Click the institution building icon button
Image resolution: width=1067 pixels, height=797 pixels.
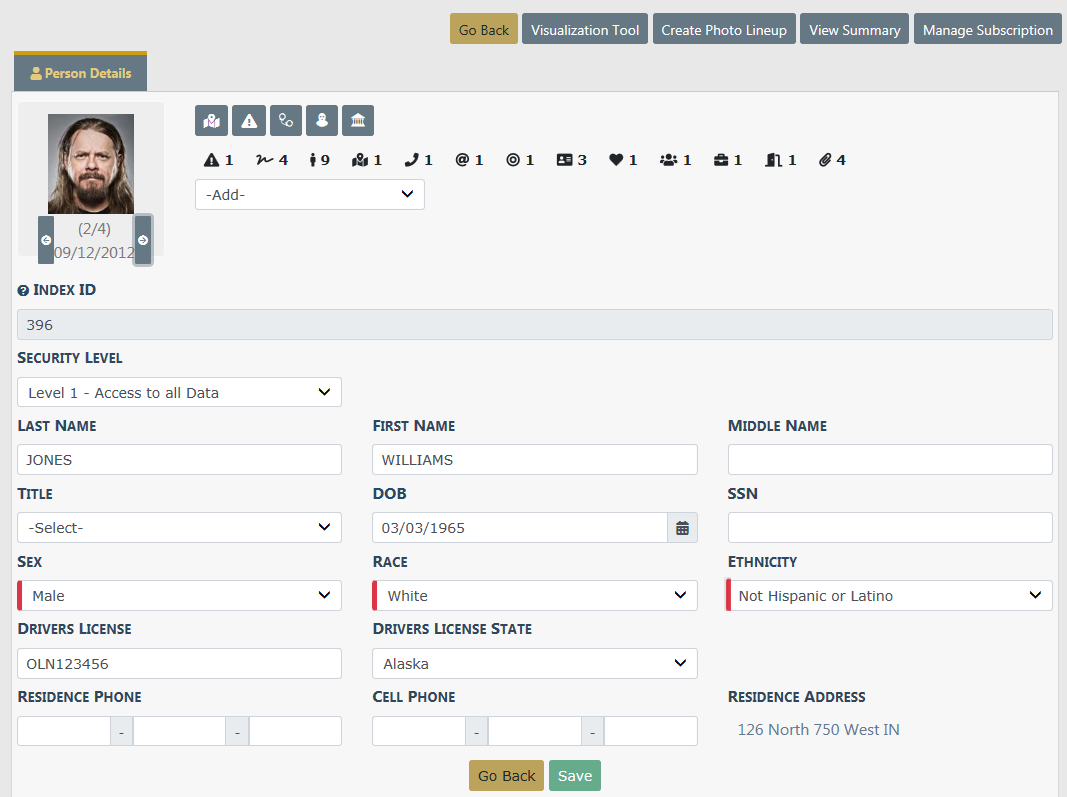[x=358, y=121]
